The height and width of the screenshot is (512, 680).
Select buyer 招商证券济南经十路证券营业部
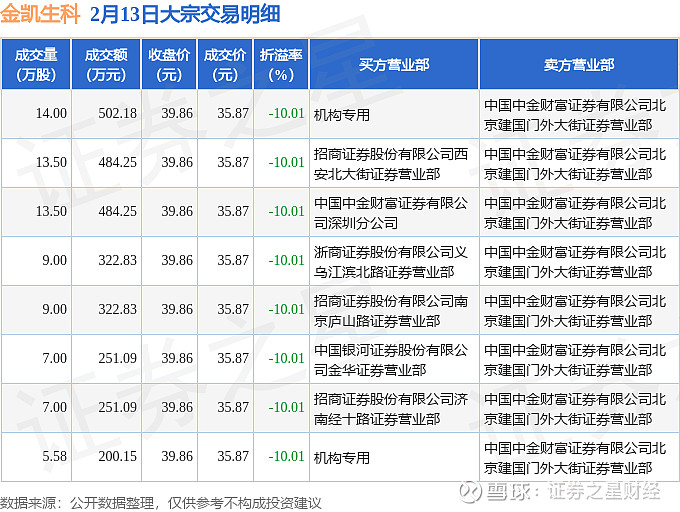point(391,409)
